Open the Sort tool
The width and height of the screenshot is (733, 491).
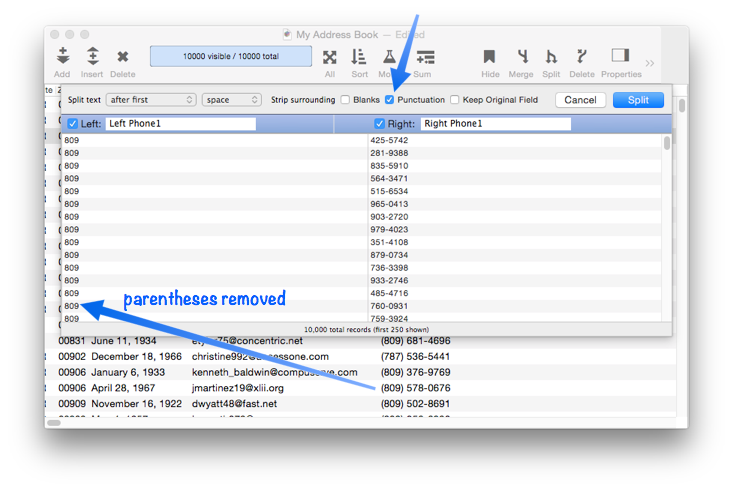pyautogui.click(x=359, y=58)
